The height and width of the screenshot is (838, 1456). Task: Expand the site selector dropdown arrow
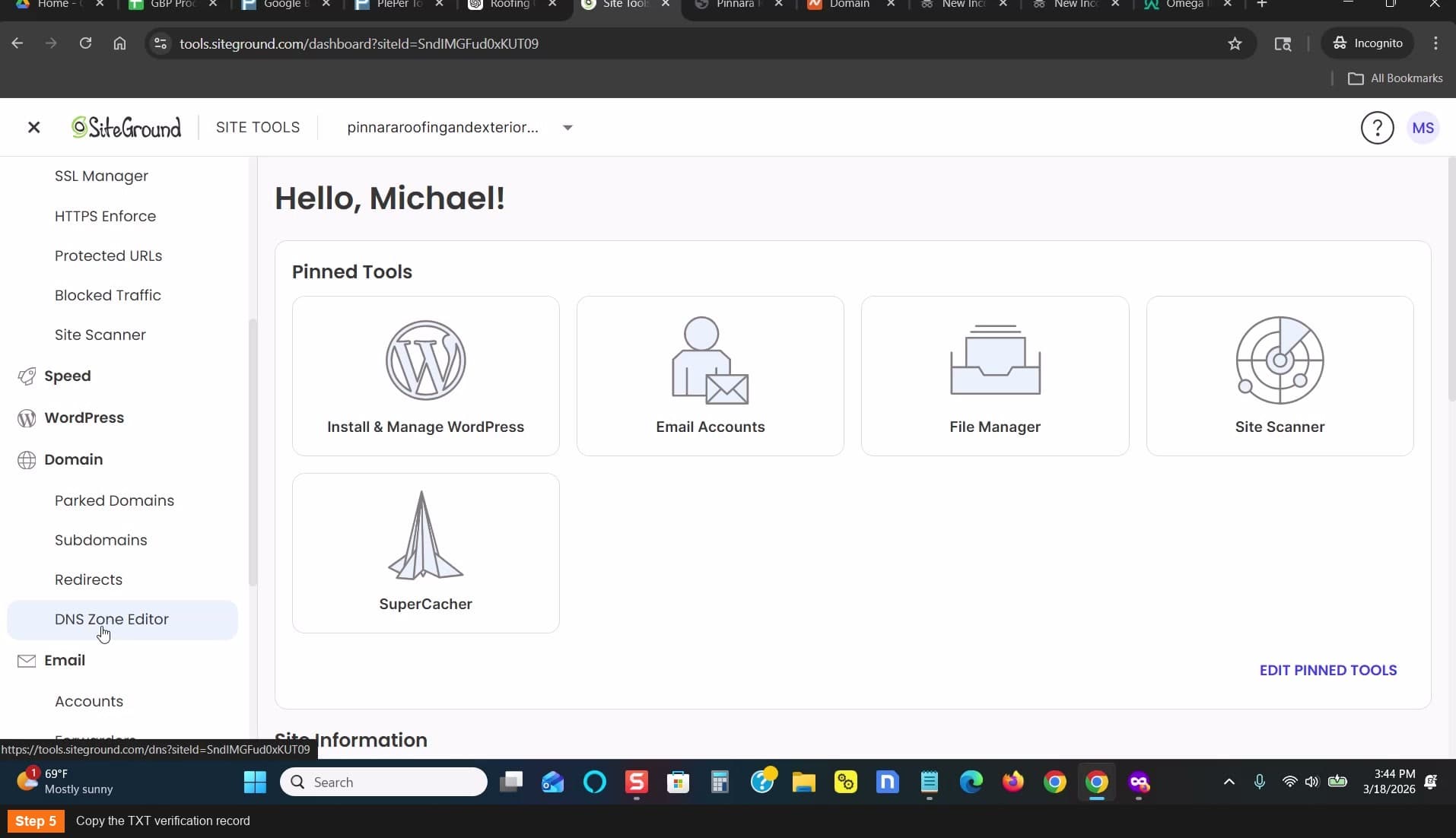coord(567,128)
